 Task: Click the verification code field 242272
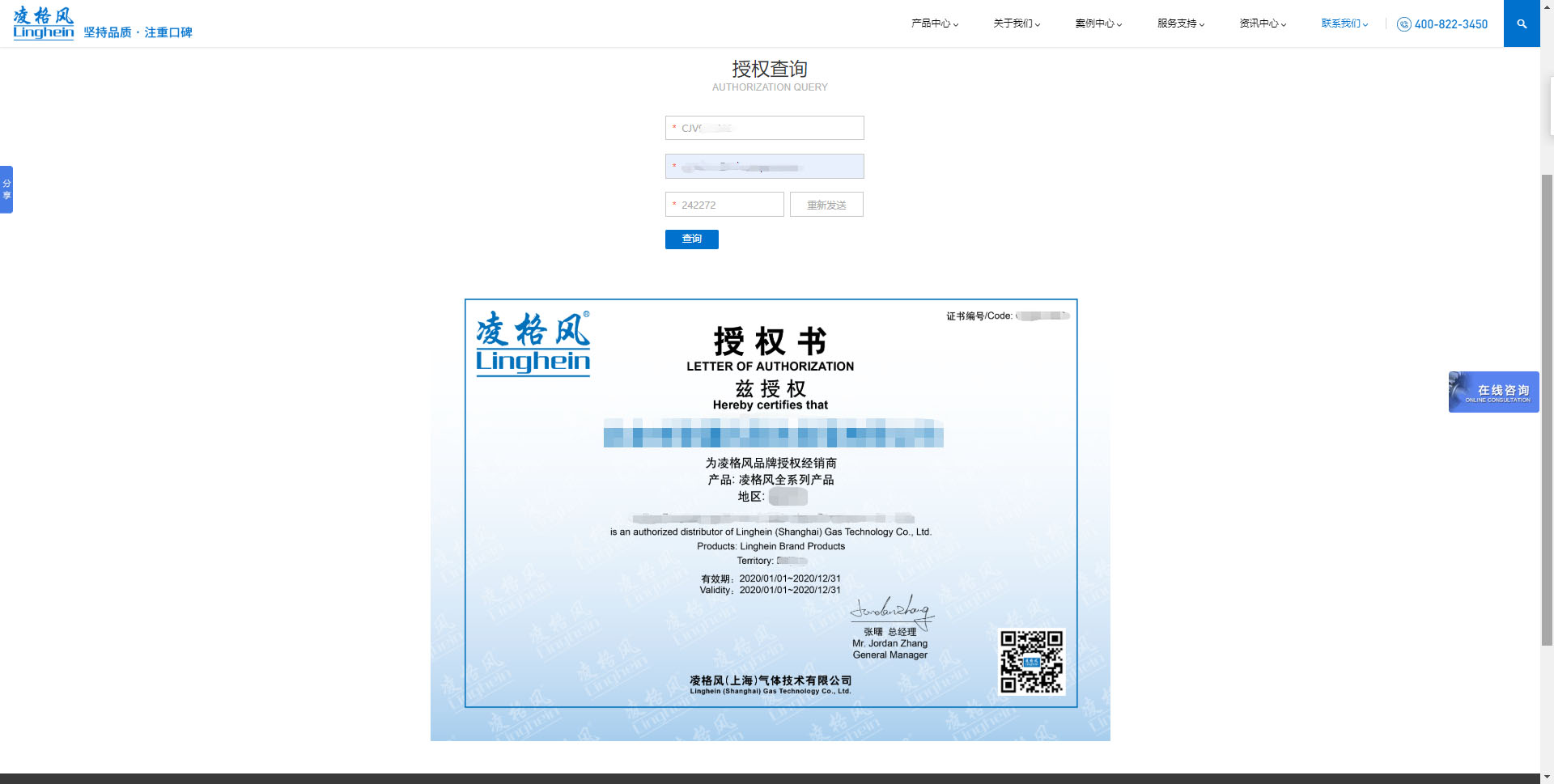pos(724,205)
